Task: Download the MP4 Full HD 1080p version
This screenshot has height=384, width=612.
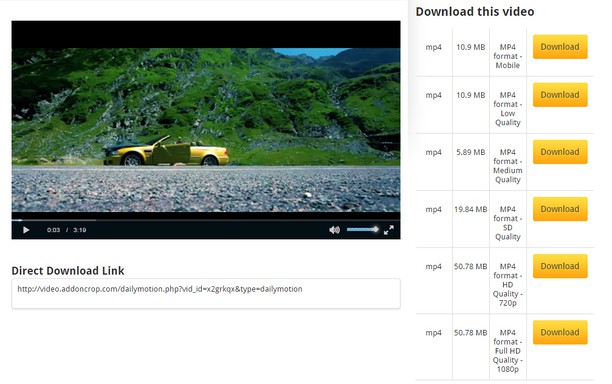Action: pyautogui.click(x=560, y=332)
